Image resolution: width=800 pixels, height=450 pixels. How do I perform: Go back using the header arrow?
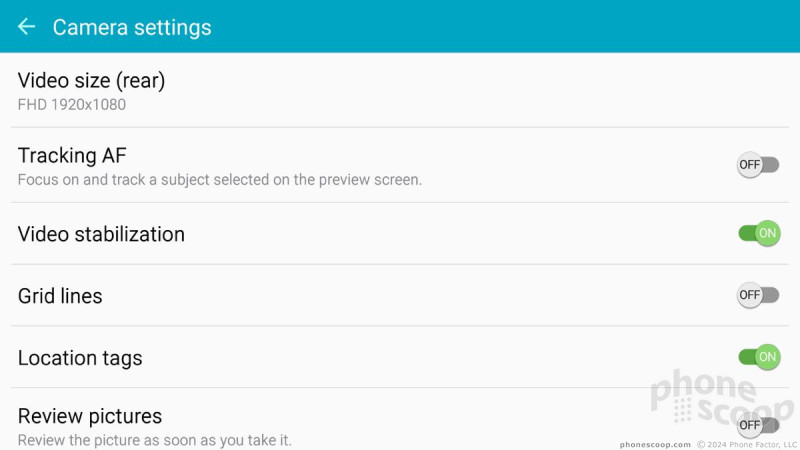pos(26,27)
